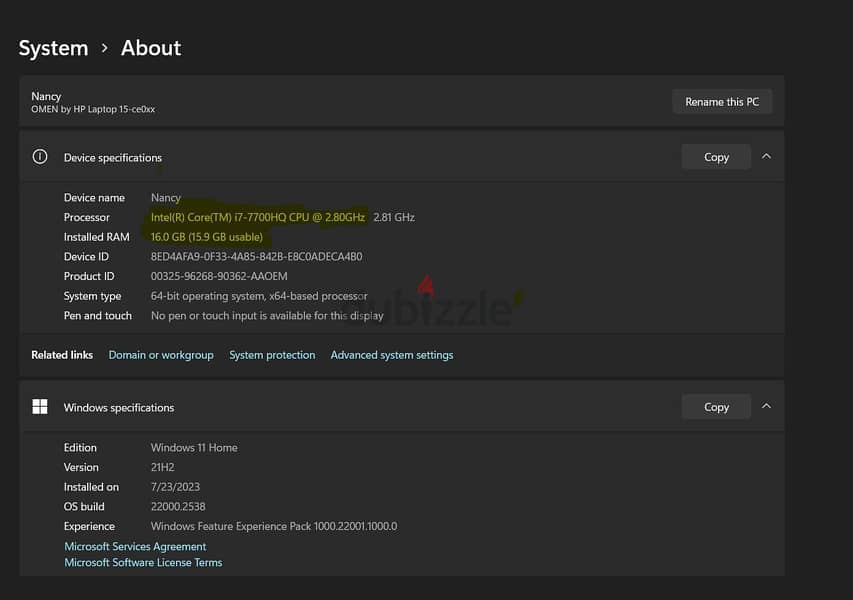Click the 64-bit operating system value
Image resolution: width=853 pixels, height=600 pixels.
point(259,296)
